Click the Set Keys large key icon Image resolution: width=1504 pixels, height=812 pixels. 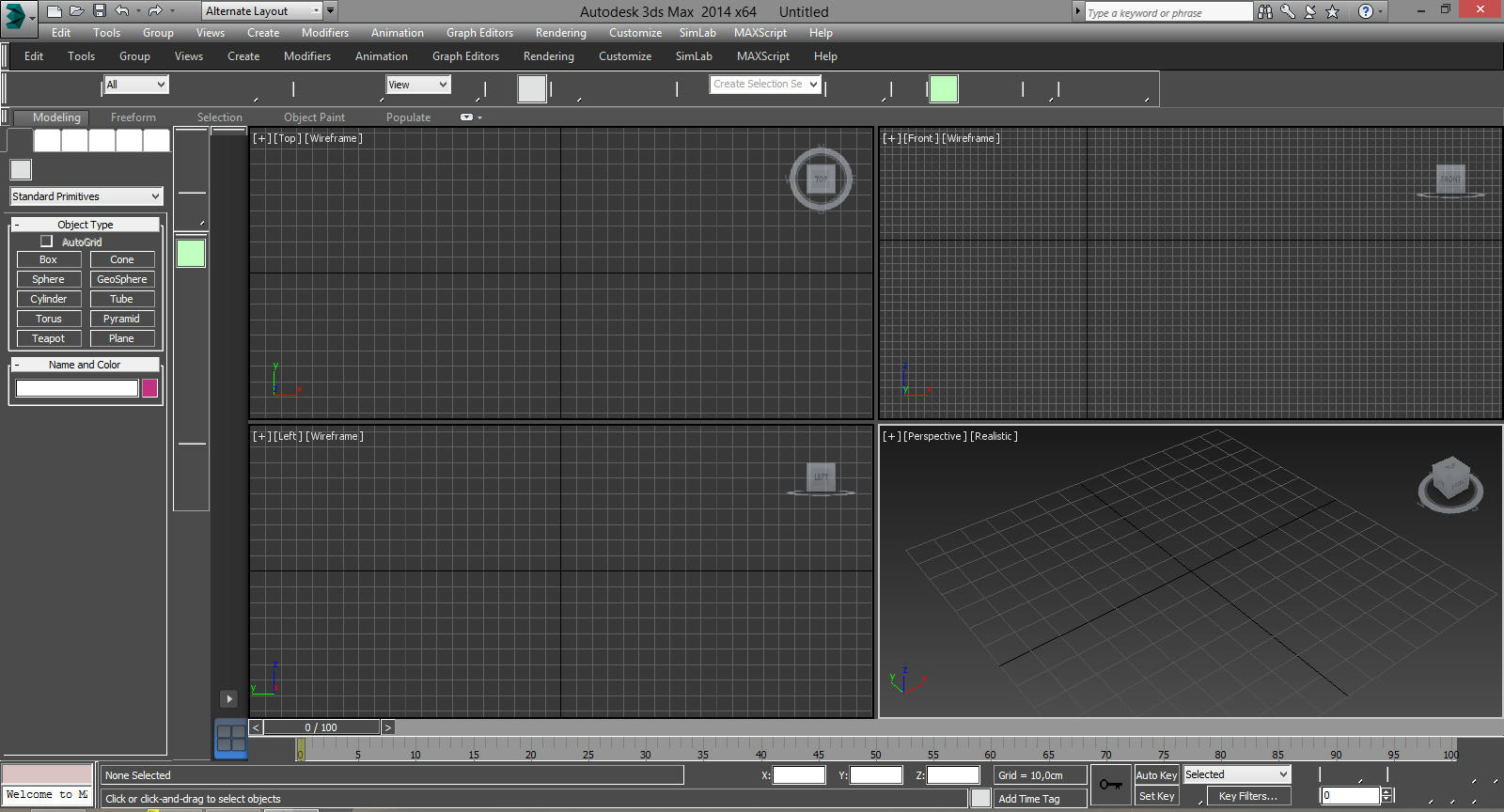coord(1111,785)
